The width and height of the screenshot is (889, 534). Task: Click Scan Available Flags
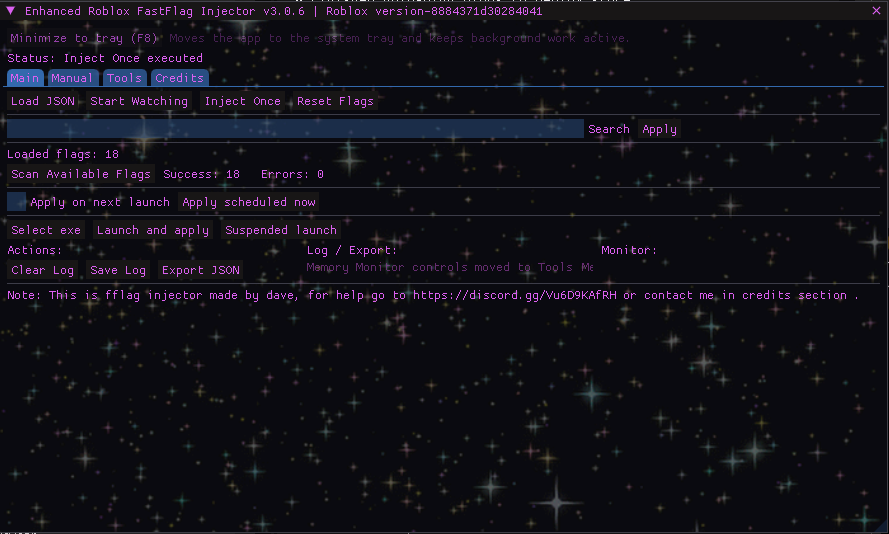click(x=81, y=174)
